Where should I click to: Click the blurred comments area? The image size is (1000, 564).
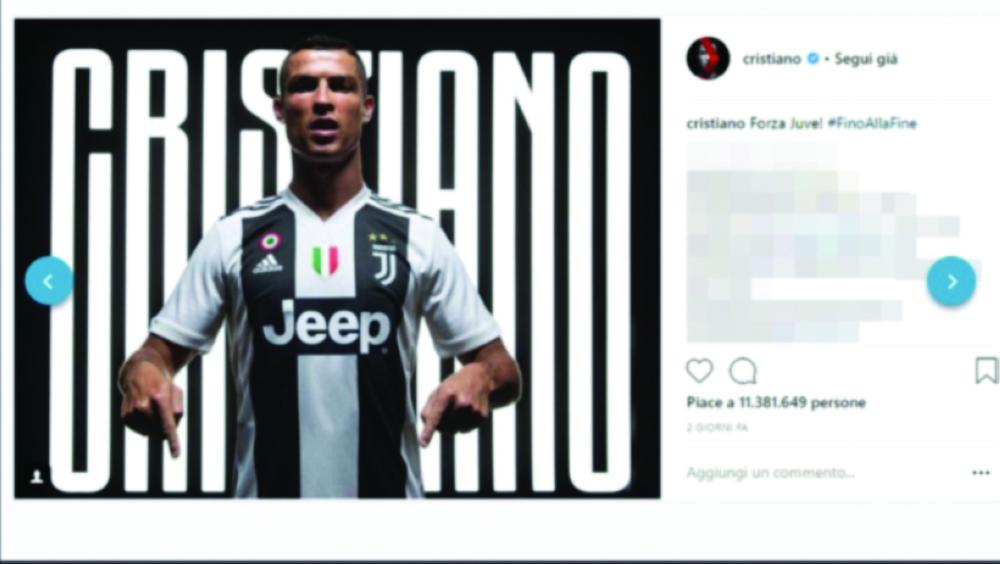pos(823,242)
